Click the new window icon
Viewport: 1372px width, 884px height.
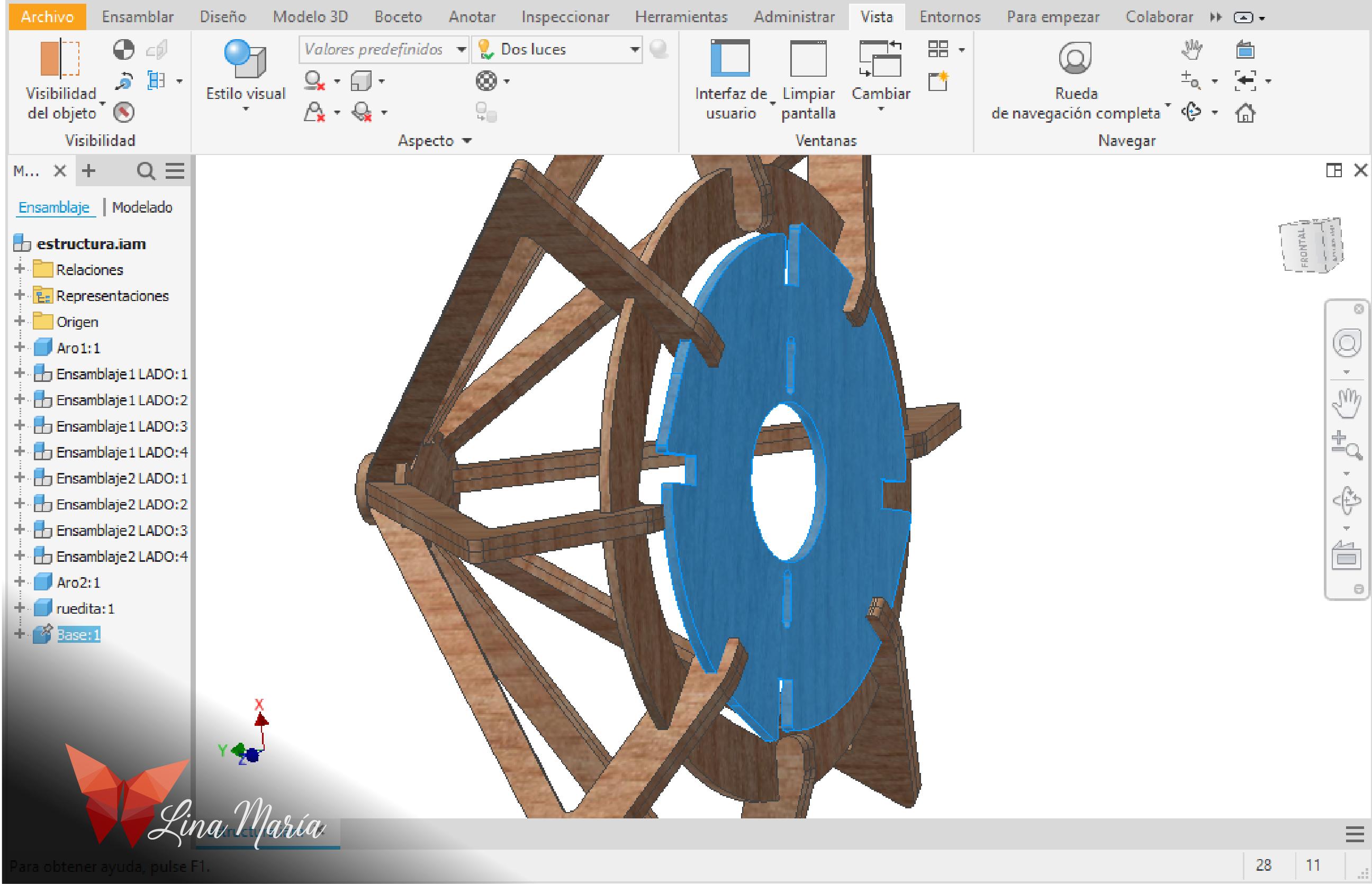coord(938,81)
